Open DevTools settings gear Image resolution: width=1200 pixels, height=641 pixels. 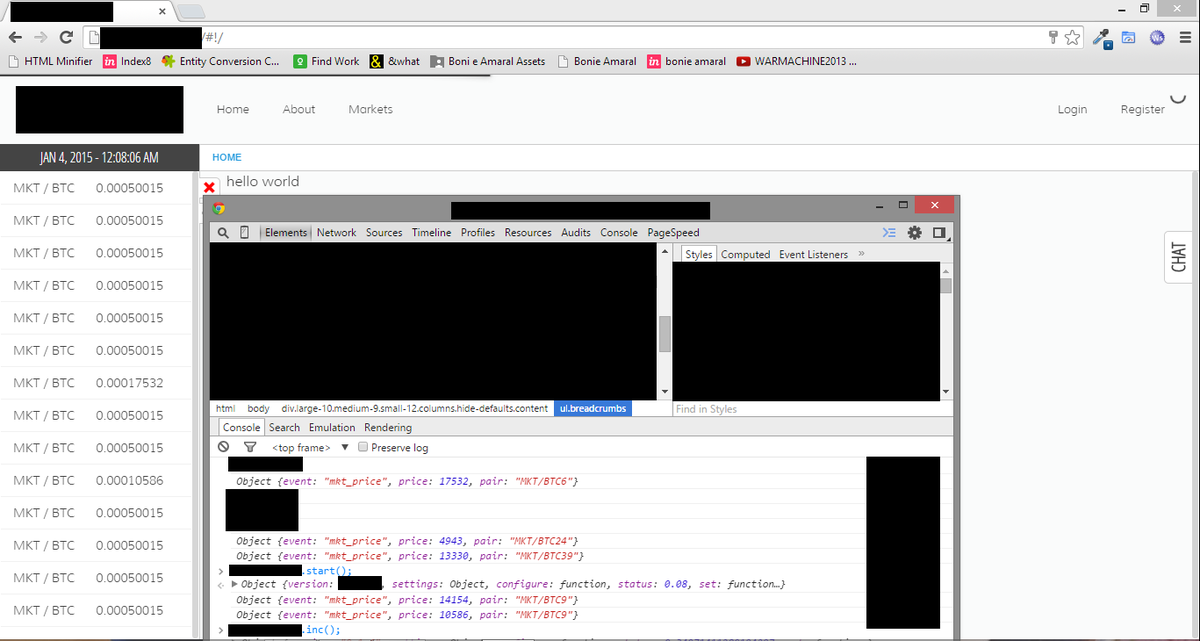tap(914, 232)
